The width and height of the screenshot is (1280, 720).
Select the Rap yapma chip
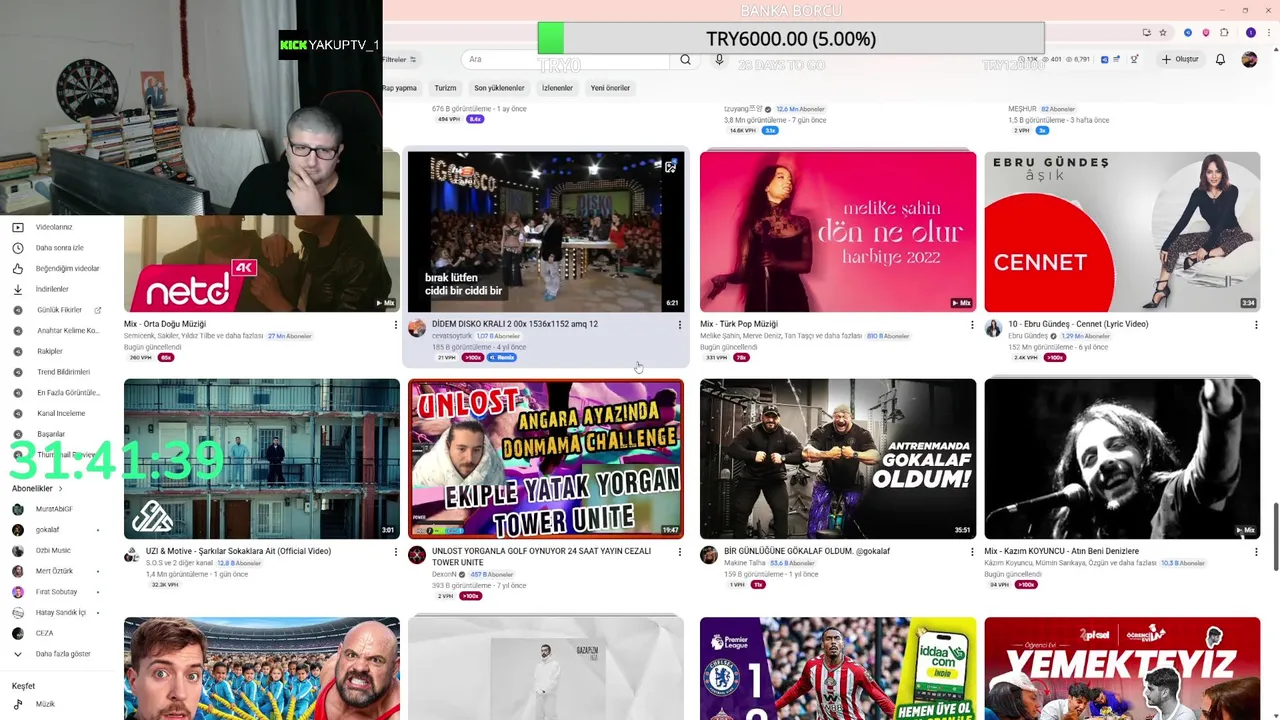click(400, 88)
